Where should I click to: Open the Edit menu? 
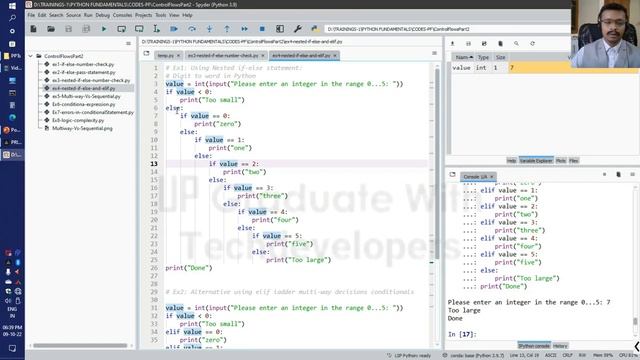click(42, 15)
